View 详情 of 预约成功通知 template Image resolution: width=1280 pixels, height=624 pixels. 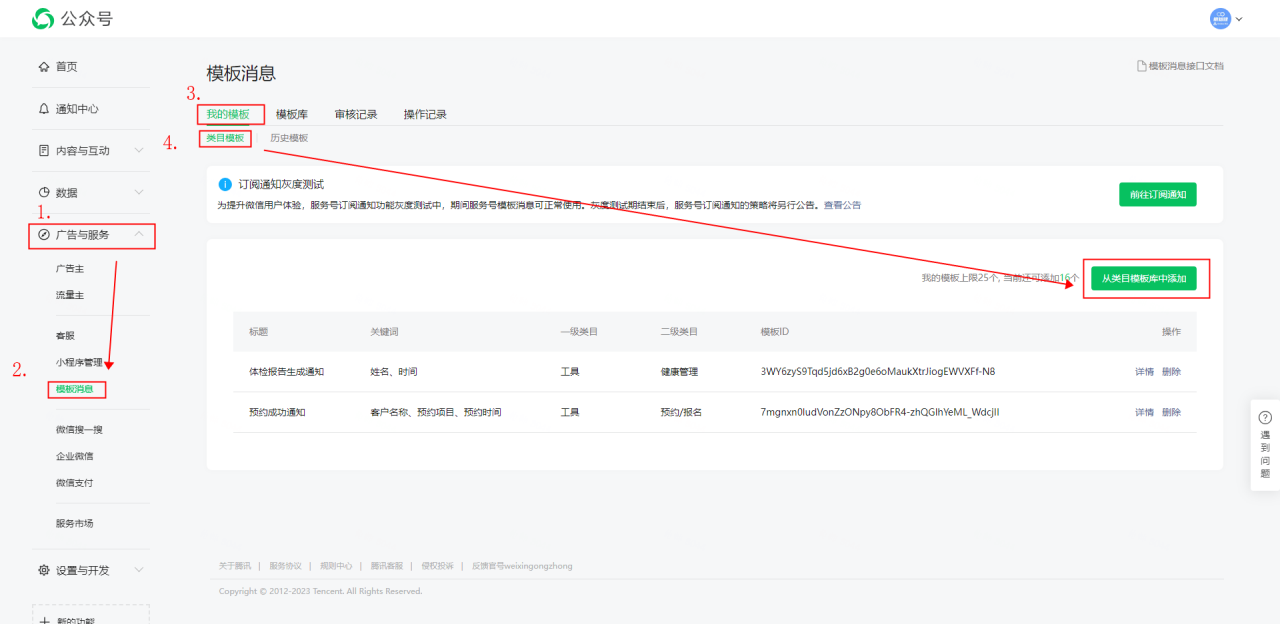click(x=1144, y=412)
